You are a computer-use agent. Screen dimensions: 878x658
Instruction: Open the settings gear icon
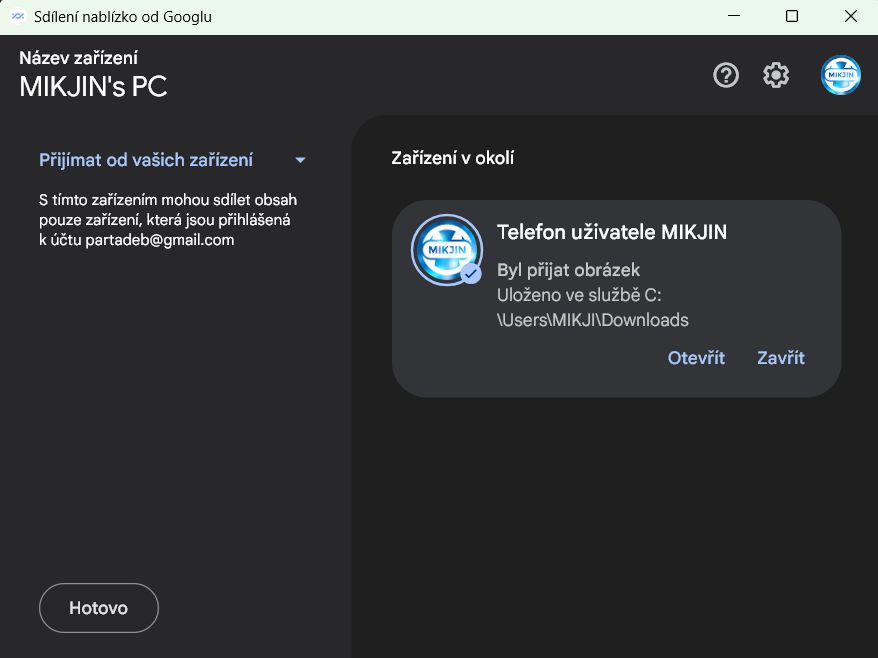(776, 75)
